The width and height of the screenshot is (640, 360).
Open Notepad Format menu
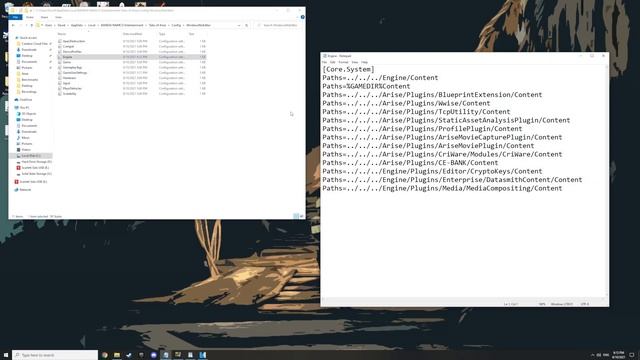(343, 62)
